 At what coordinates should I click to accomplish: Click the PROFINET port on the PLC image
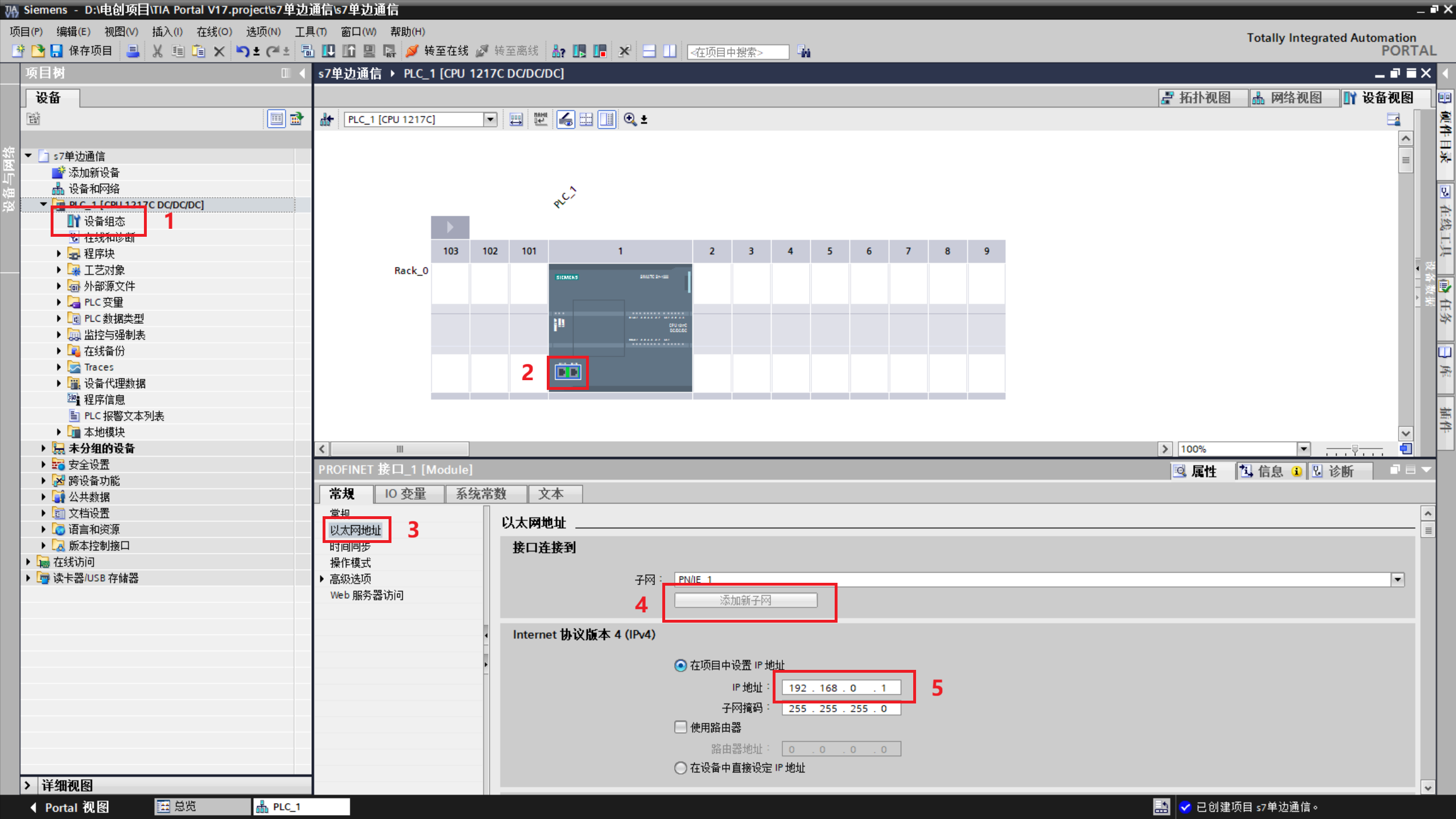coord(567,372)
